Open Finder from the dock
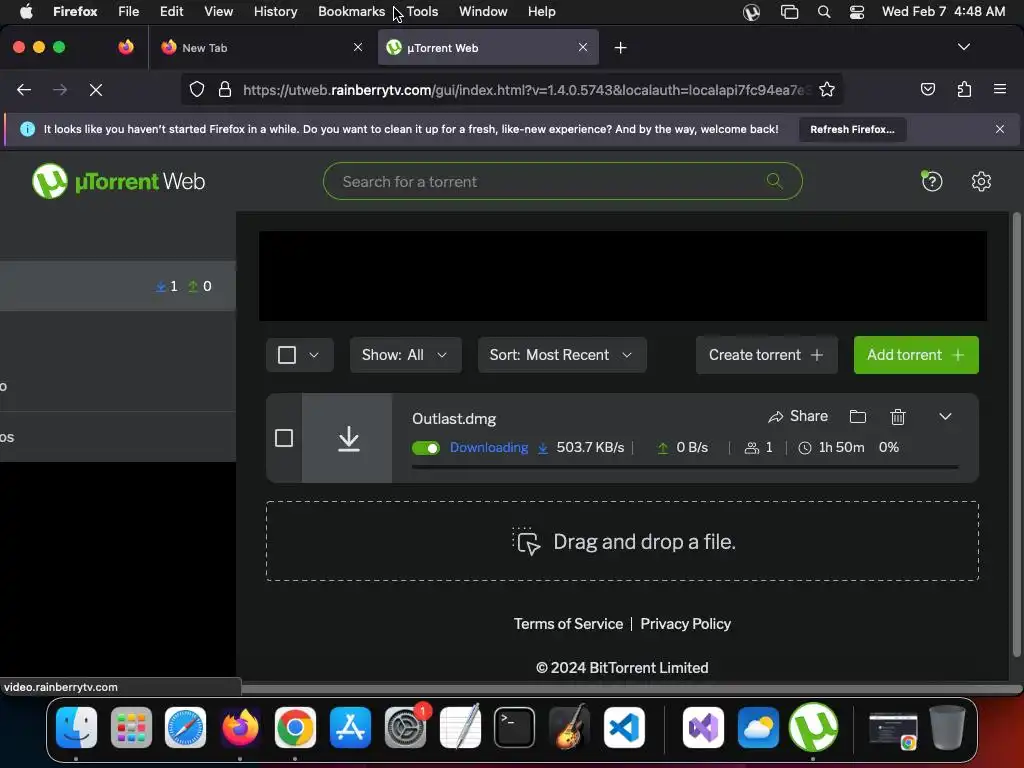This screenshot has height=768, width=1024. 76,727
